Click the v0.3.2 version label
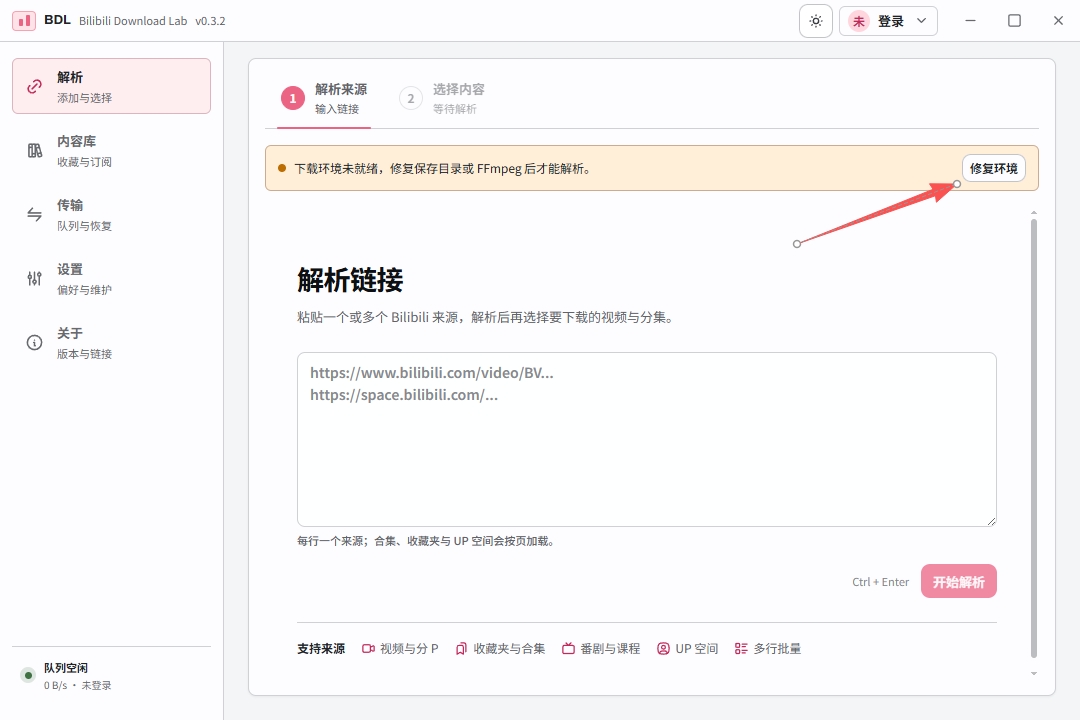Image resolution: width=1080 pixels, height=720 pixels. pos(210,21)
